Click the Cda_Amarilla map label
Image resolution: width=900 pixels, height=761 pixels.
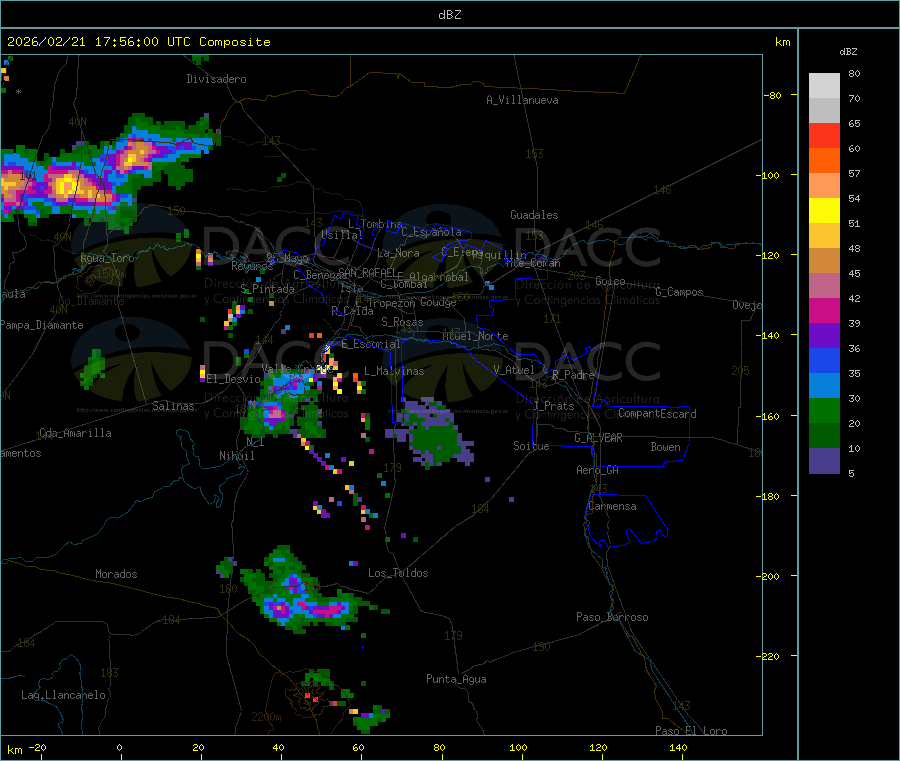(75, 433)
